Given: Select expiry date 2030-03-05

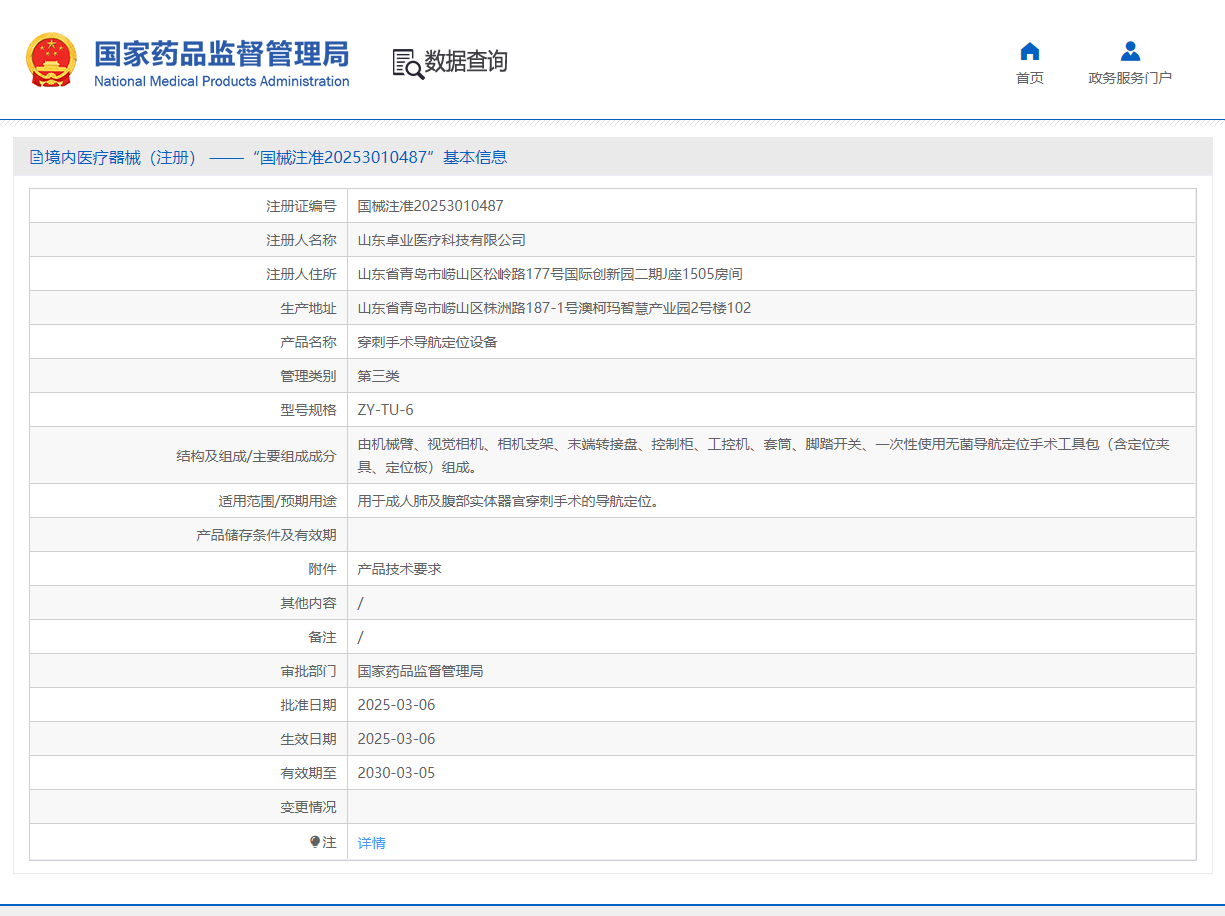Looking at the screenshot, I should [397, 773].
